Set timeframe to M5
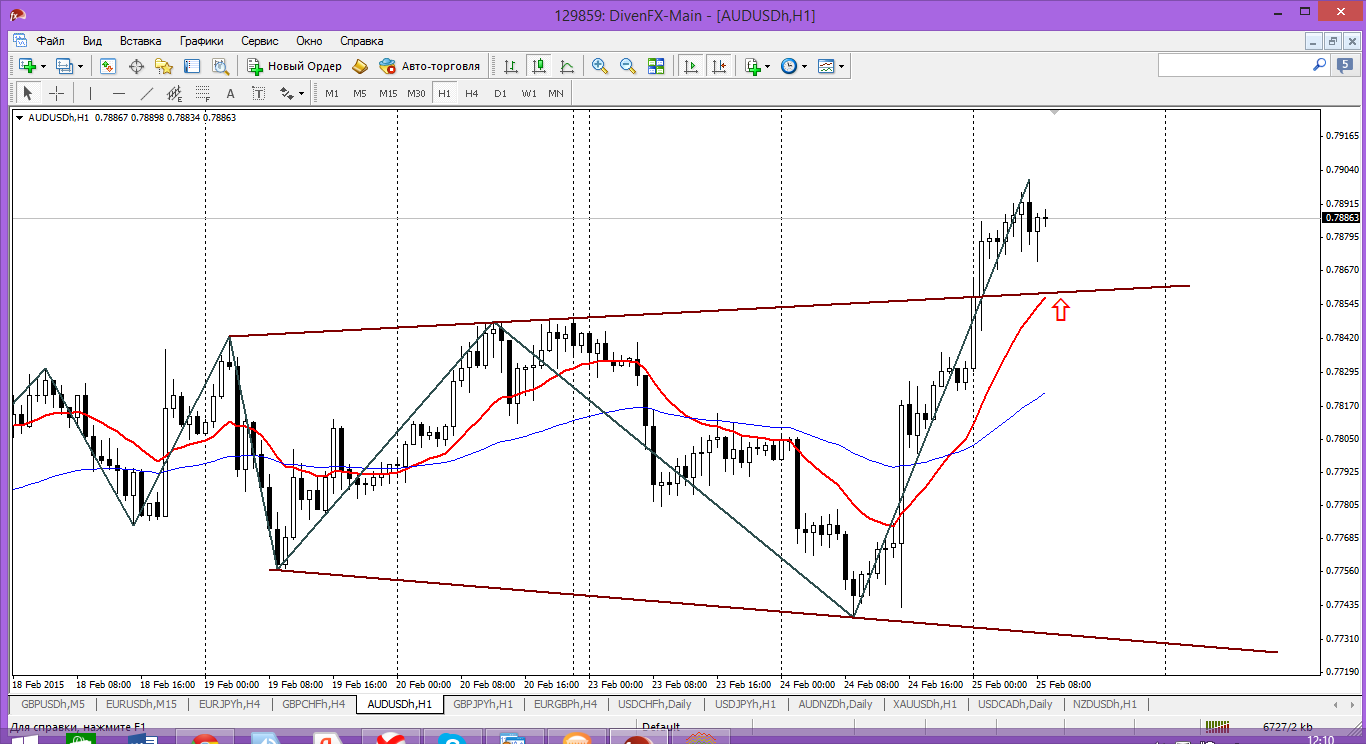 [x=360, y=93]
